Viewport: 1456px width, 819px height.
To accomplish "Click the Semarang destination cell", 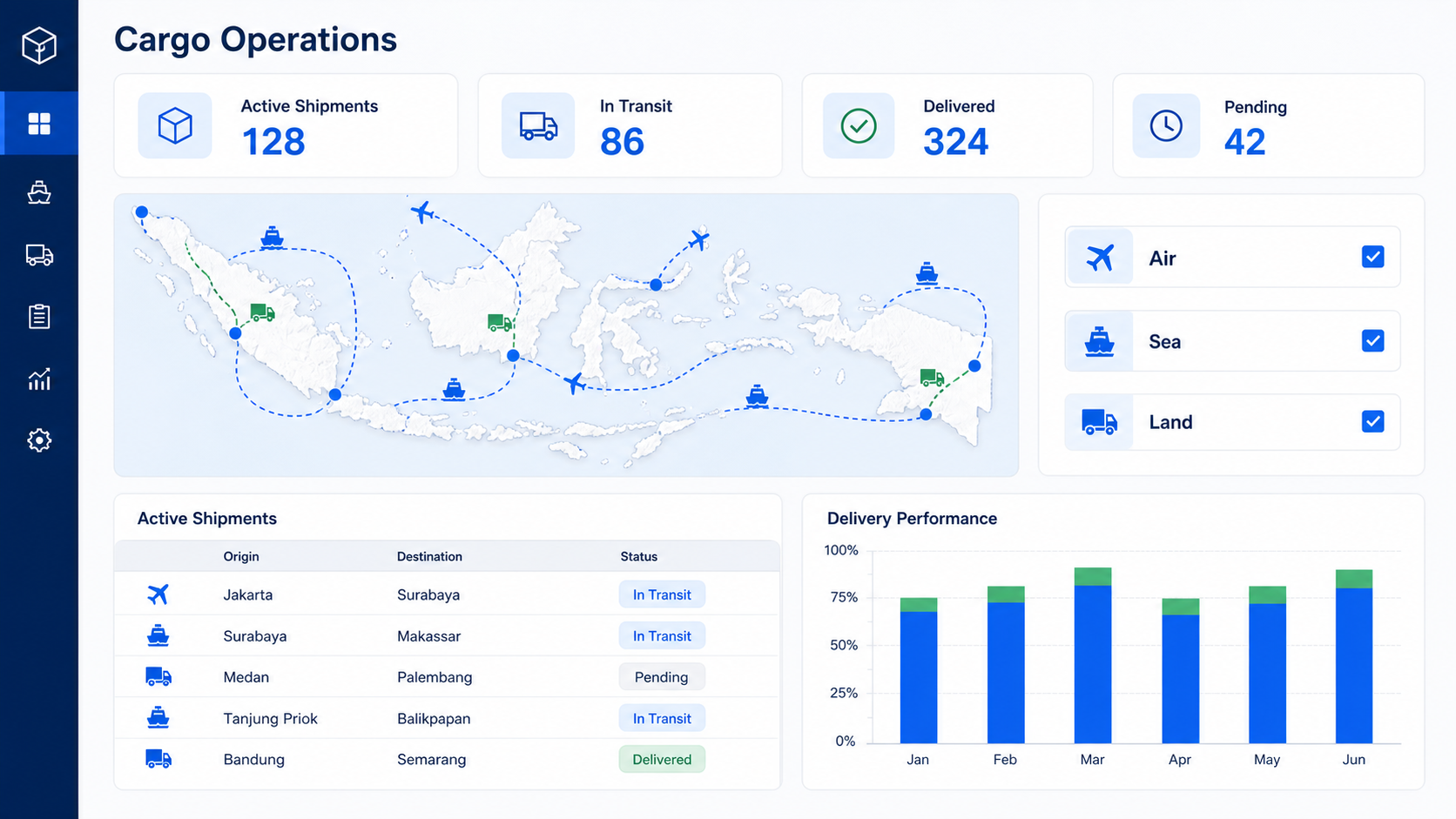I will 431,759.
